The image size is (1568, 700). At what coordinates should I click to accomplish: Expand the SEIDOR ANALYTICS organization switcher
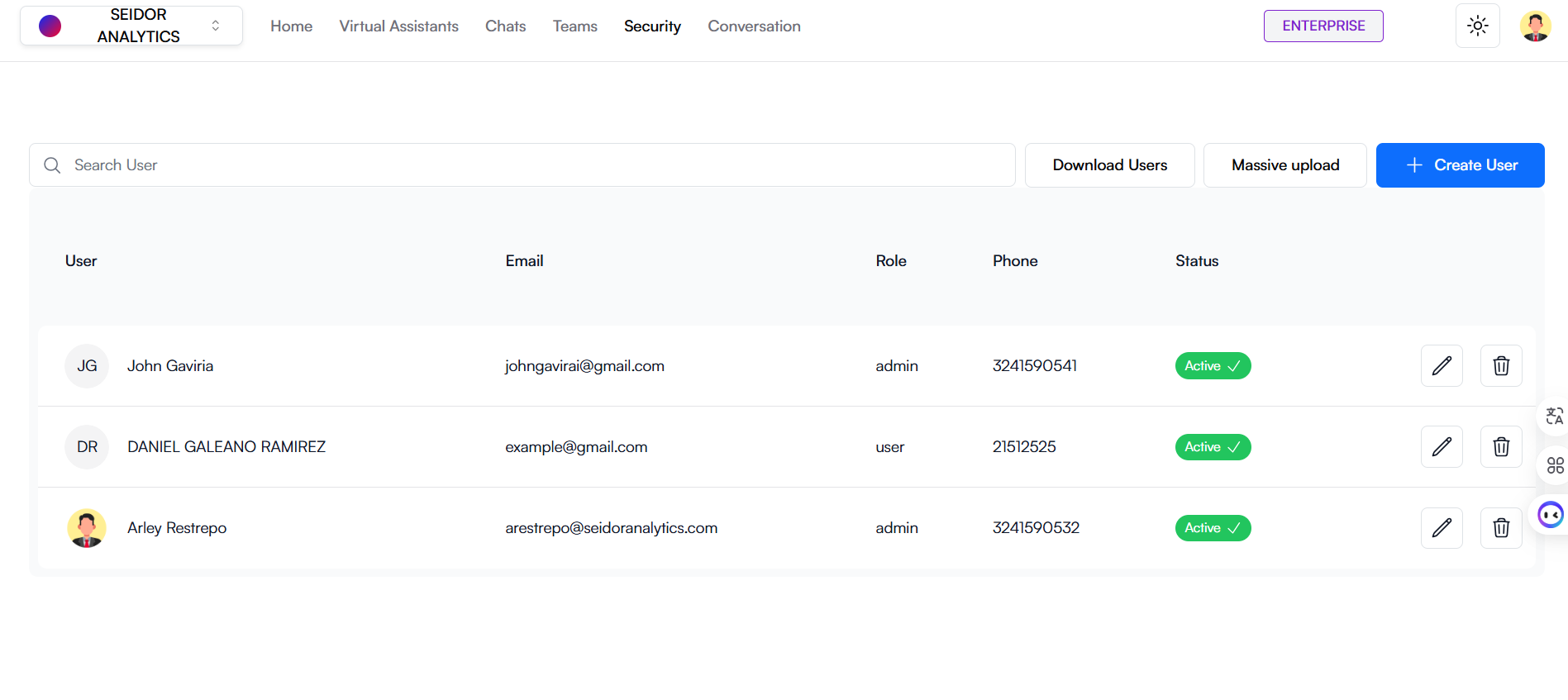[x=131, y=26]
